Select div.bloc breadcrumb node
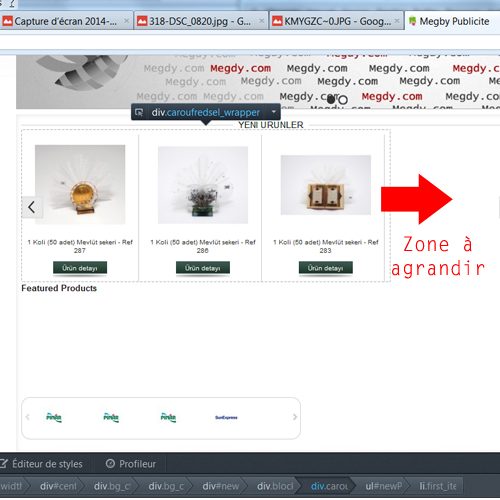The height and width of the screenshot is (500, 500). pos(275,486)
